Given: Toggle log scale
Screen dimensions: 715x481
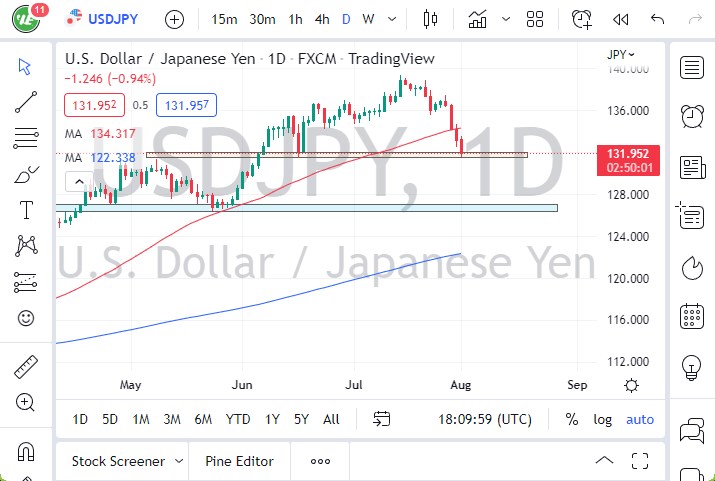Looking at the screenshot, I should 602,419.
